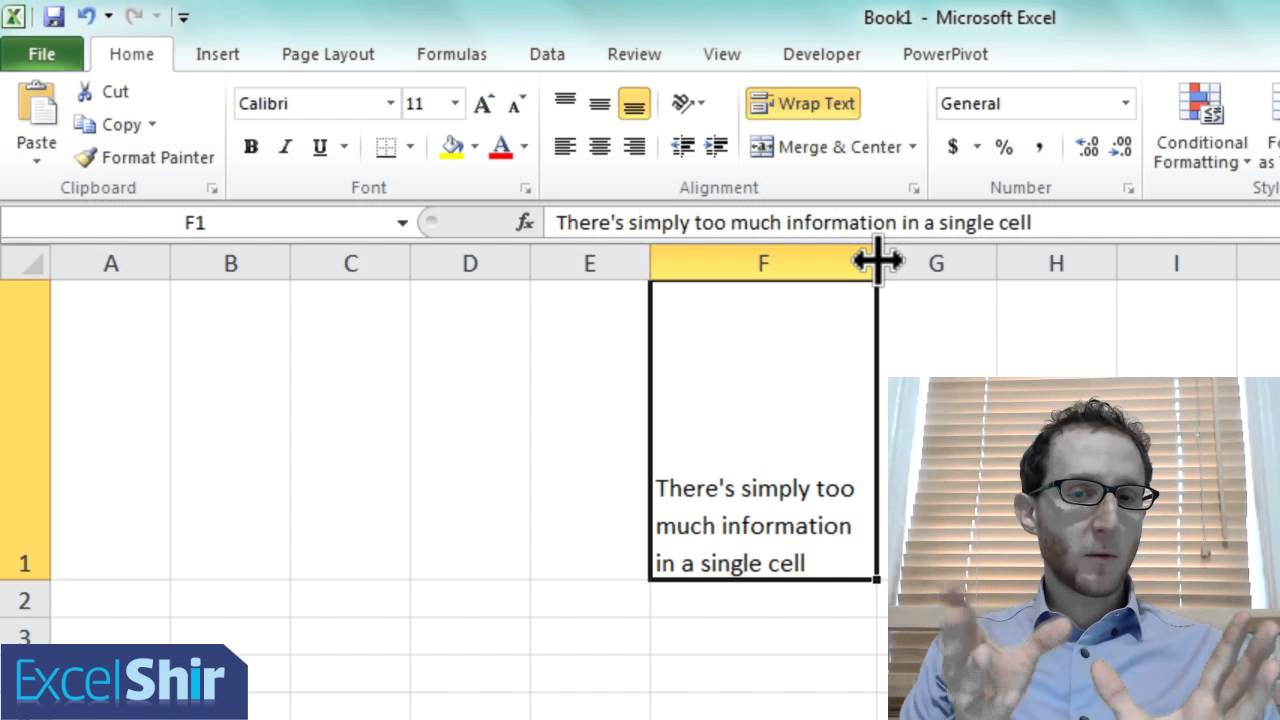The height and width of the screenshot is (720, 1280).
Task: Apply percent style format
Action: pyautogui.click(x=1004, y=147)
